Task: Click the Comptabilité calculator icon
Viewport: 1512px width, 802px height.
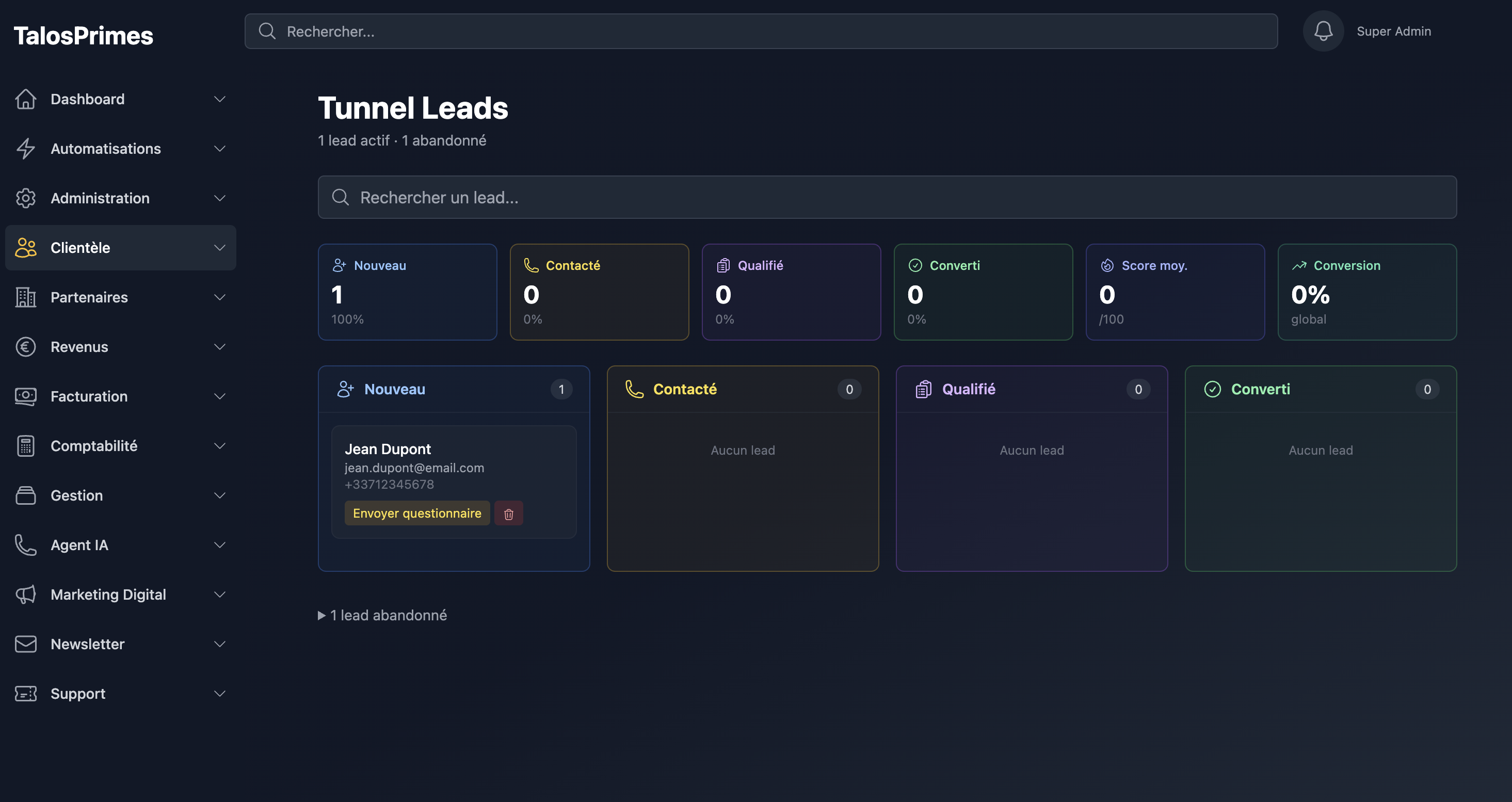Action: 26,445
